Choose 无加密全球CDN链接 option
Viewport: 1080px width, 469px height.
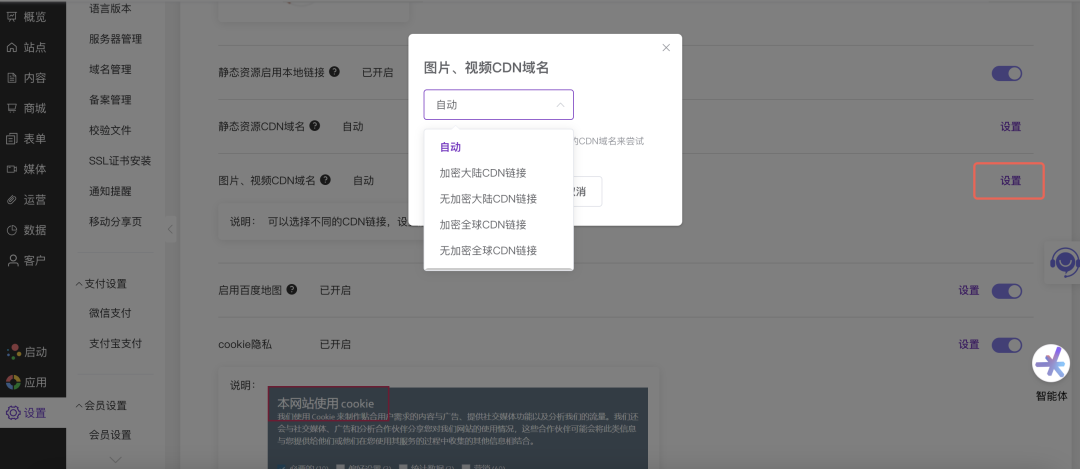coord(488,251)
